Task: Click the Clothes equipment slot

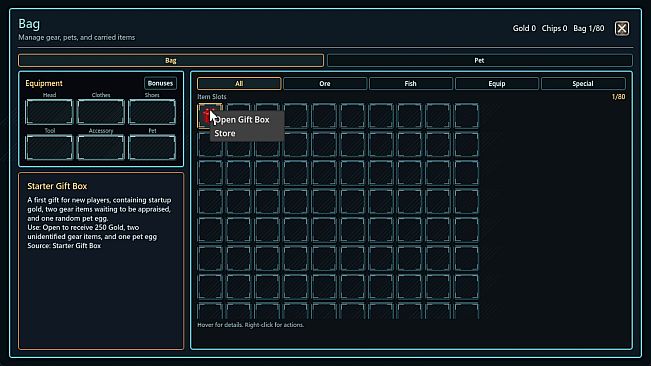Action: (x=100, y=112)
